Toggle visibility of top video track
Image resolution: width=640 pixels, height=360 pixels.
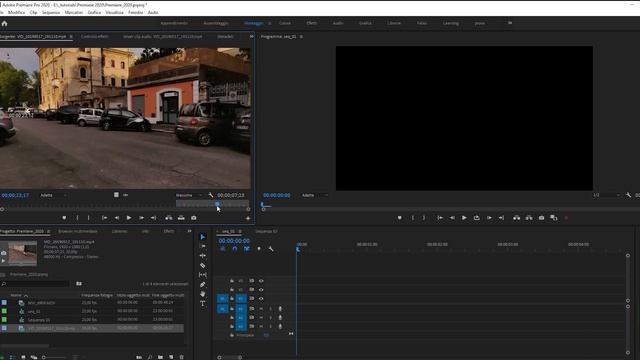[261, 281]
